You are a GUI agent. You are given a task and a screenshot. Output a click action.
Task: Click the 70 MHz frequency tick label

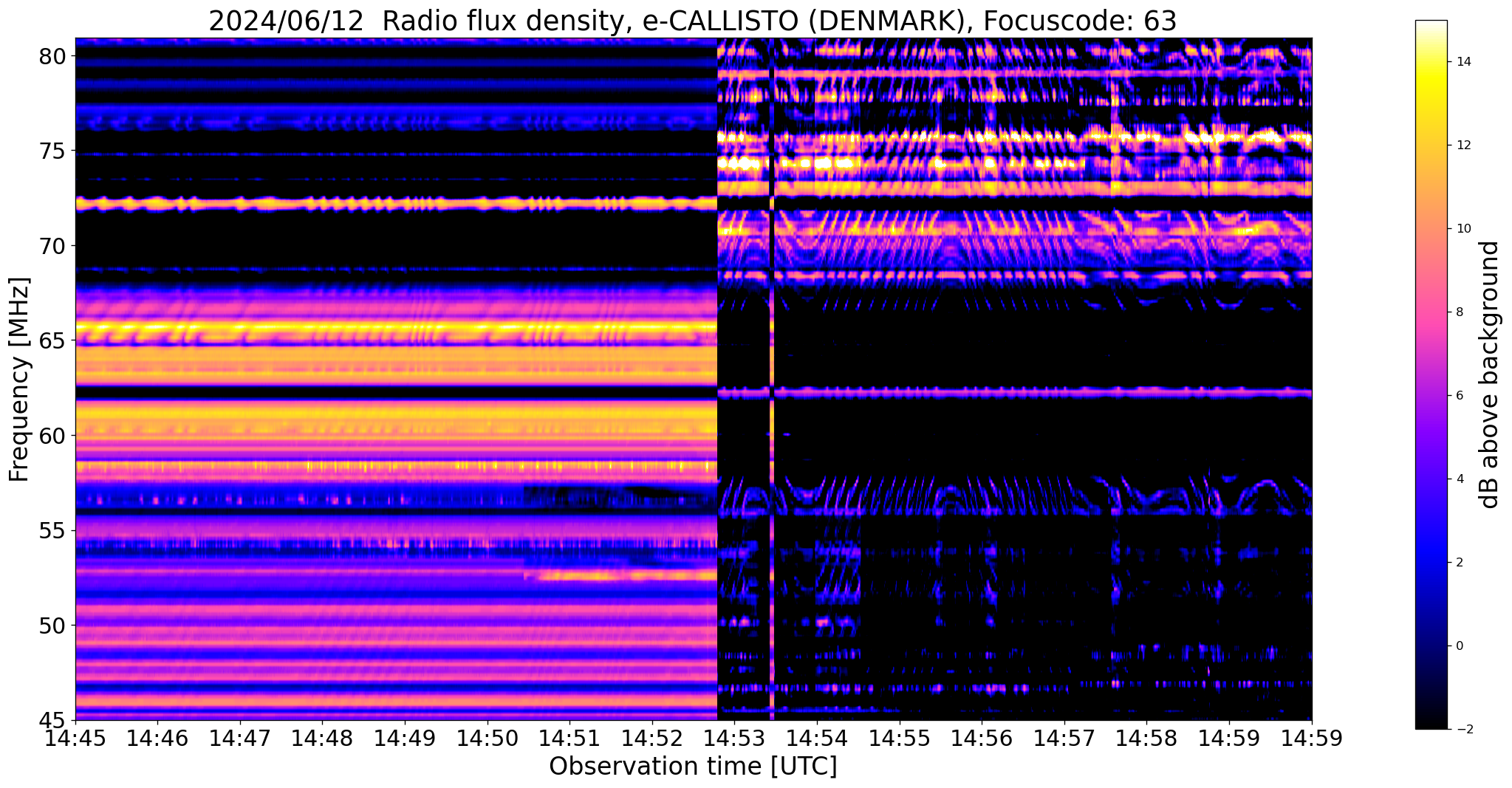52,246
